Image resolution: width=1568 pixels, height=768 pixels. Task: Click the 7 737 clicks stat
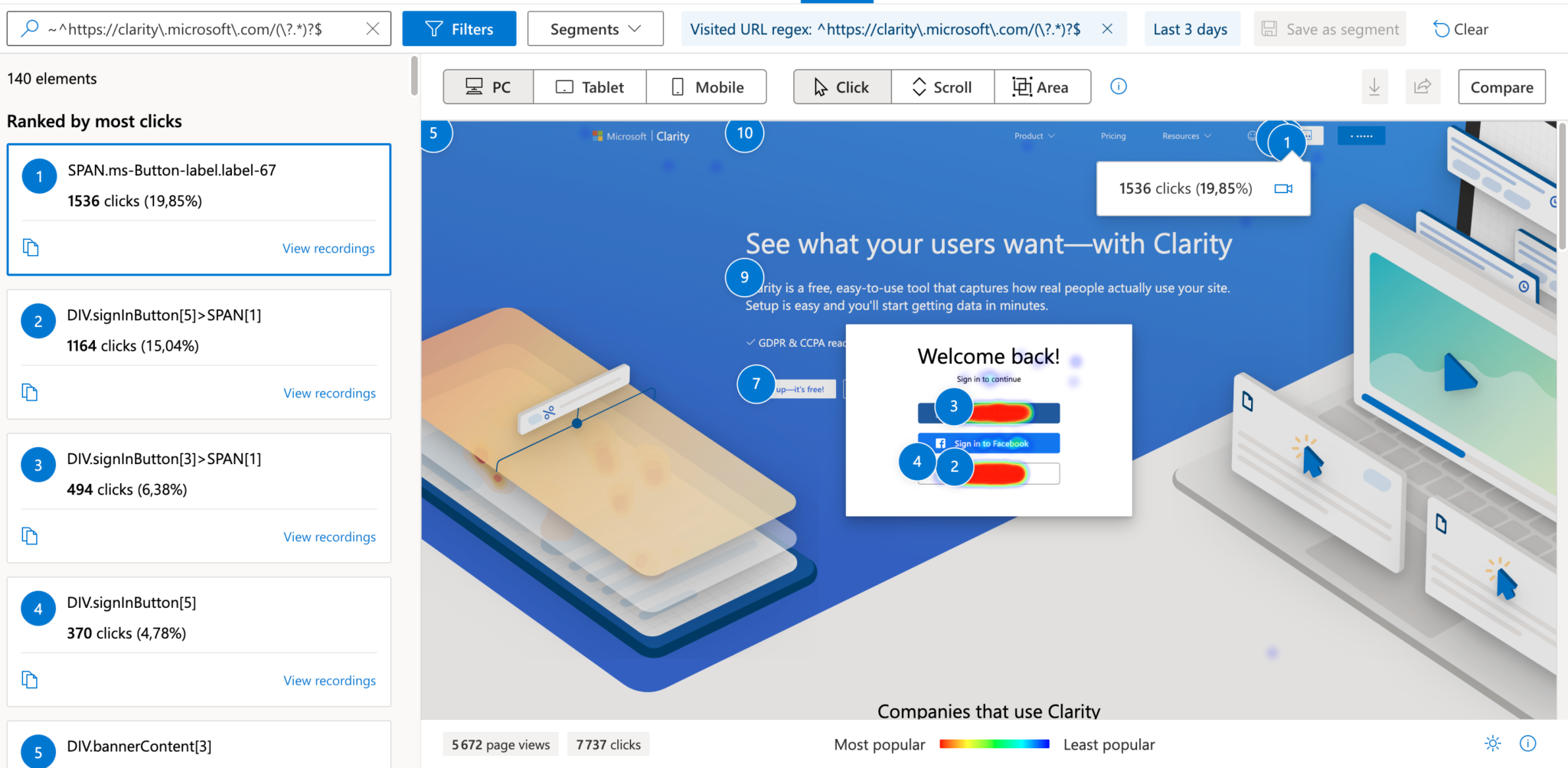point(609,744)
